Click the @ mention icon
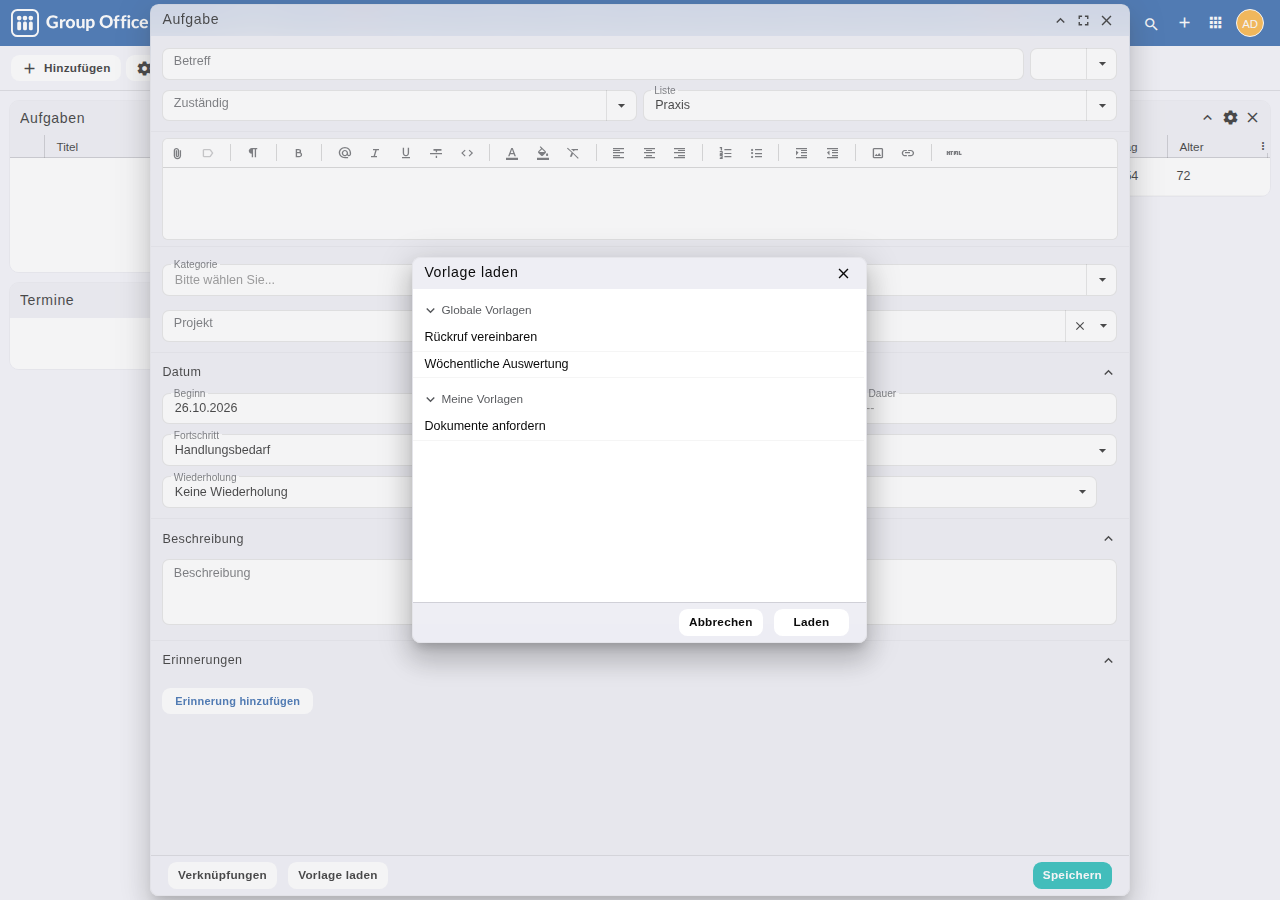 pyautogui.click(x=345, y=153)
